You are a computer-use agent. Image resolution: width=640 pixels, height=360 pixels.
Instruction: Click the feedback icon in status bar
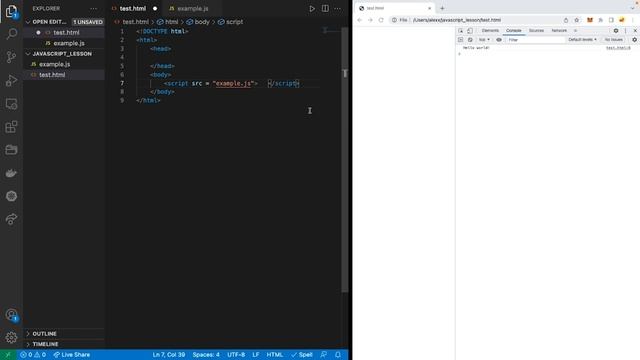pos(324,355)
